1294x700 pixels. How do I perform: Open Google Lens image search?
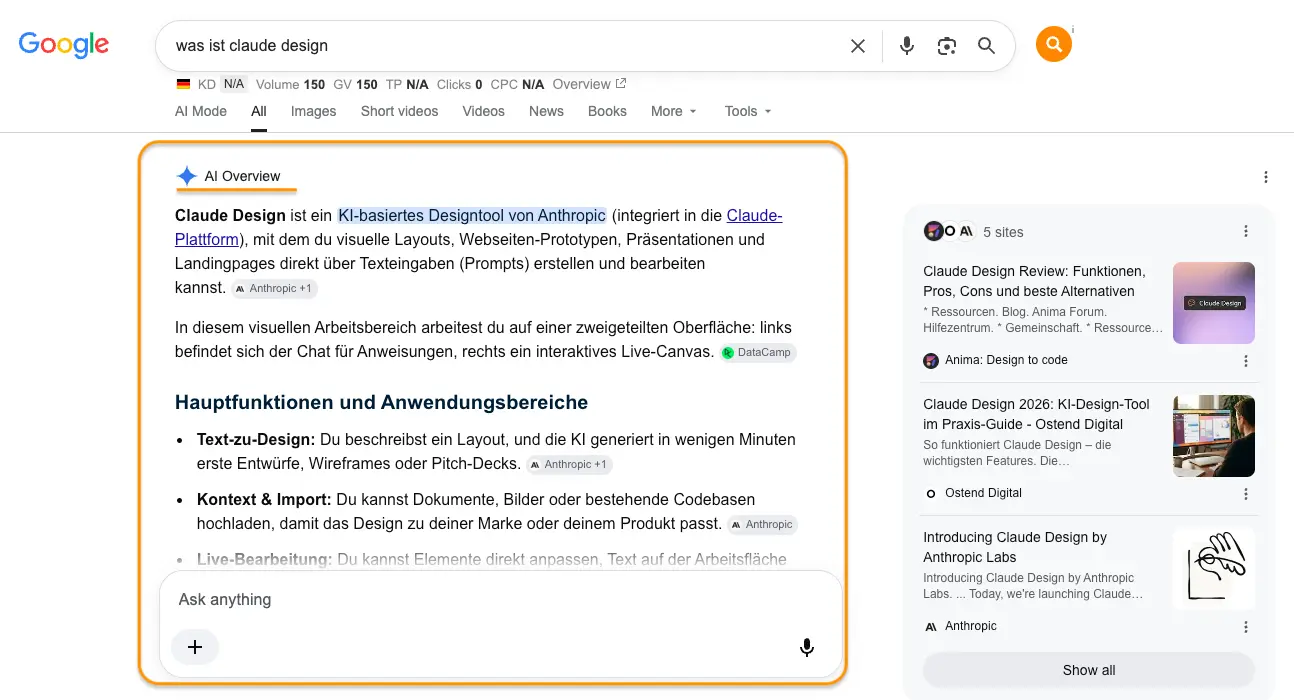(x=947, y=46)
